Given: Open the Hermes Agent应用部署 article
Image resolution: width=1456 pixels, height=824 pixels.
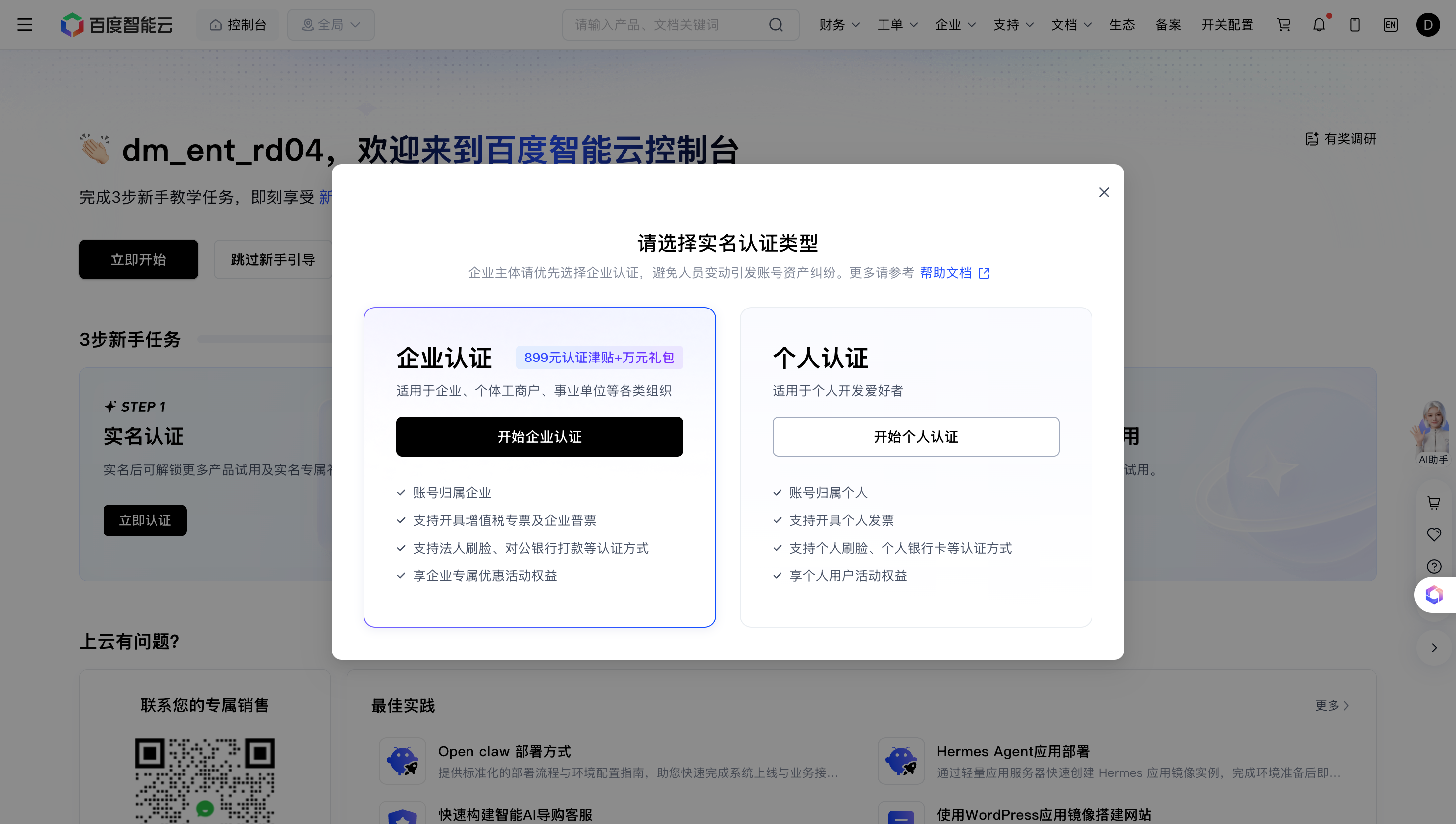Looking at the screenshot, I should click(x=1013, y=752).
